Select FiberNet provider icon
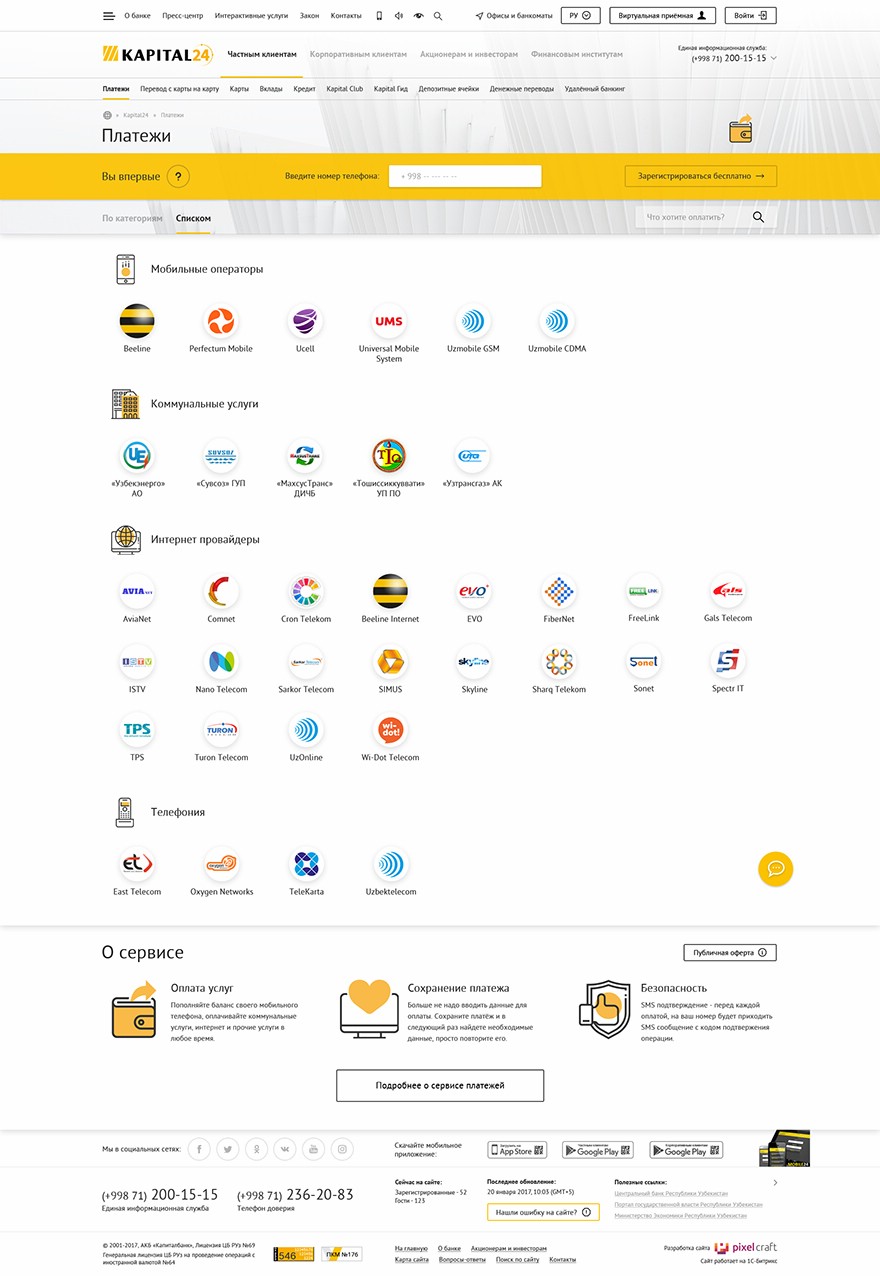880x1276 pixels. 559,591
